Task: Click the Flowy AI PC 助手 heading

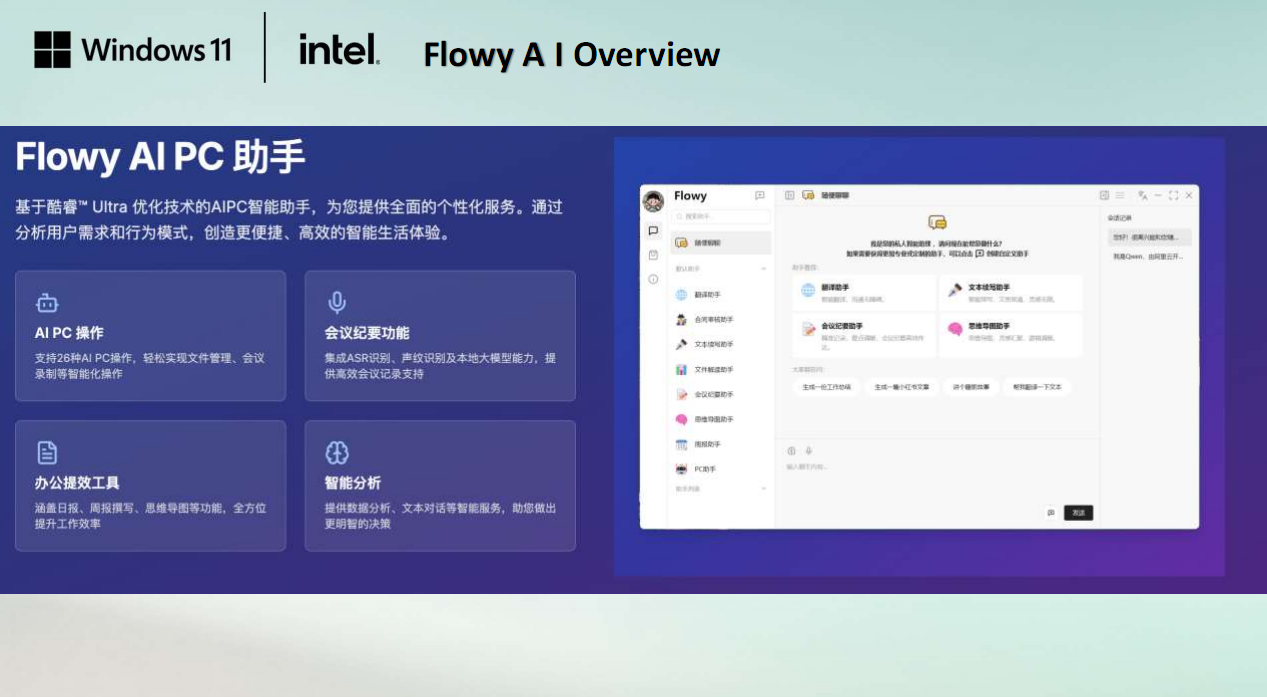Action: coord(160,158)
